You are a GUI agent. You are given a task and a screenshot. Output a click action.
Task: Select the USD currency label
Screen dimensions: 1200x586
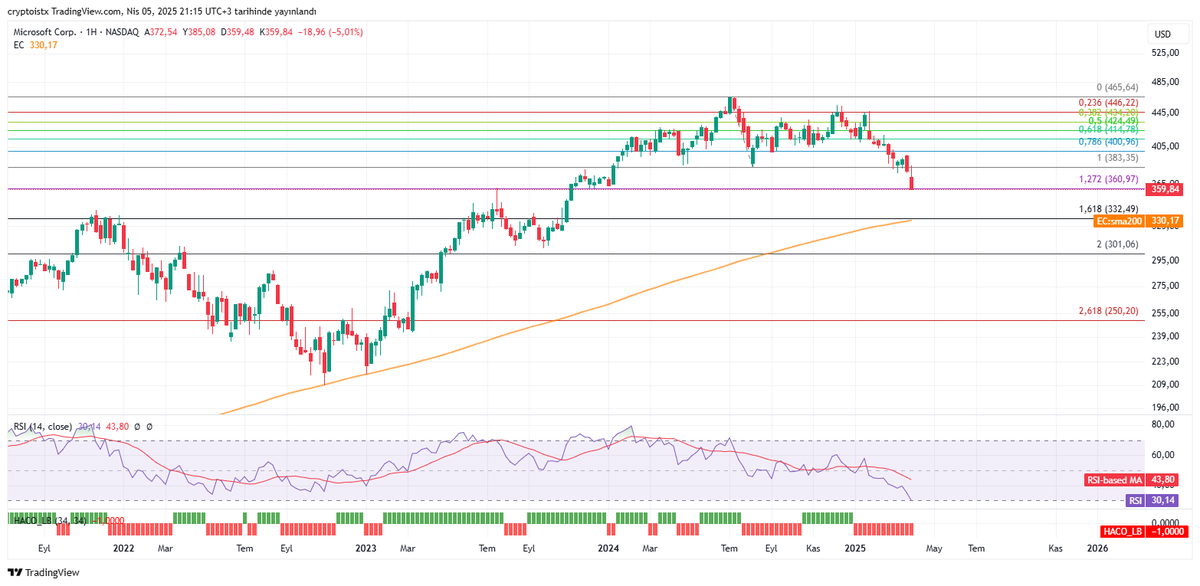click(1168, 31)
